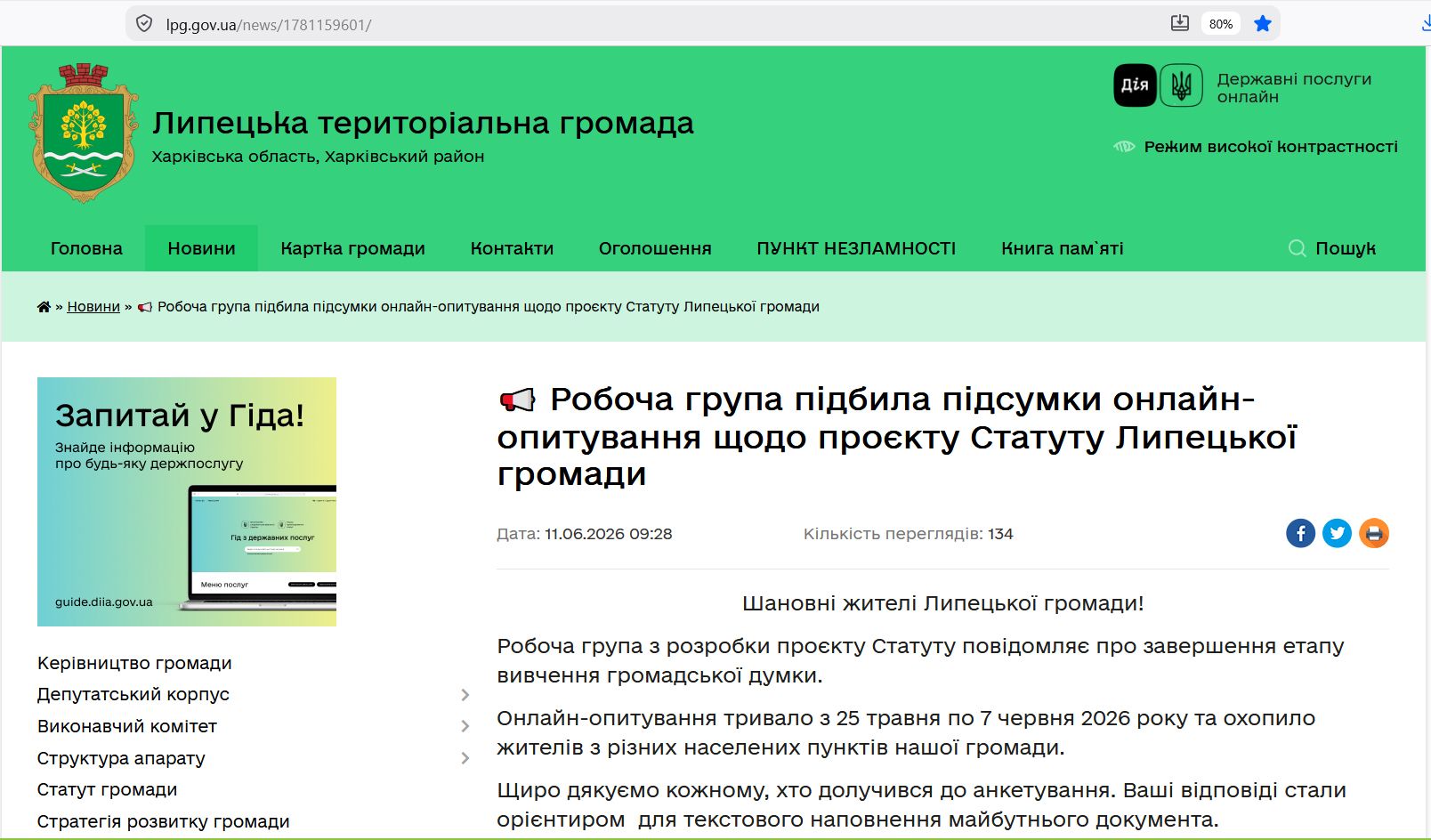Click the address bar URL lpg.gov.ua/news/1781159601/
The width and height of the screenshot is (1431, 840).
(269, 25)
